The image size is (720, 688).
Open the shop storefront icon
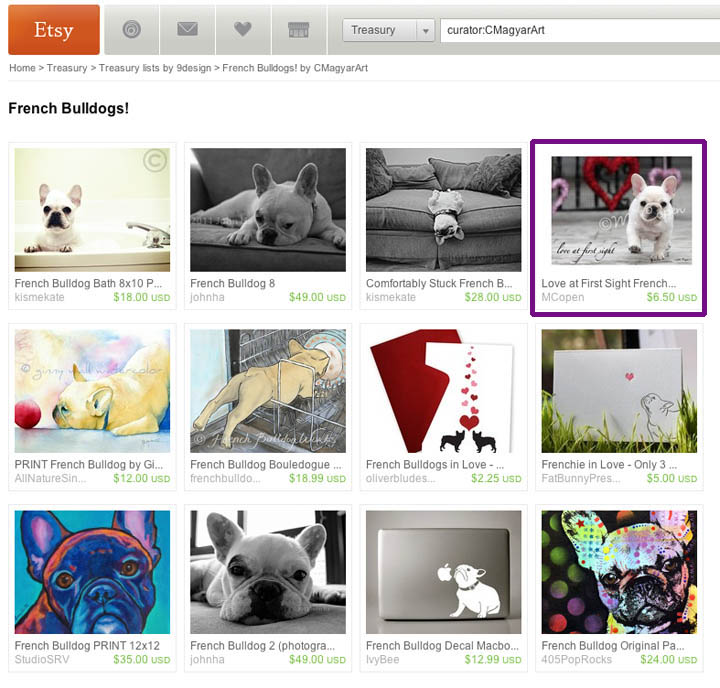(298, 30)
